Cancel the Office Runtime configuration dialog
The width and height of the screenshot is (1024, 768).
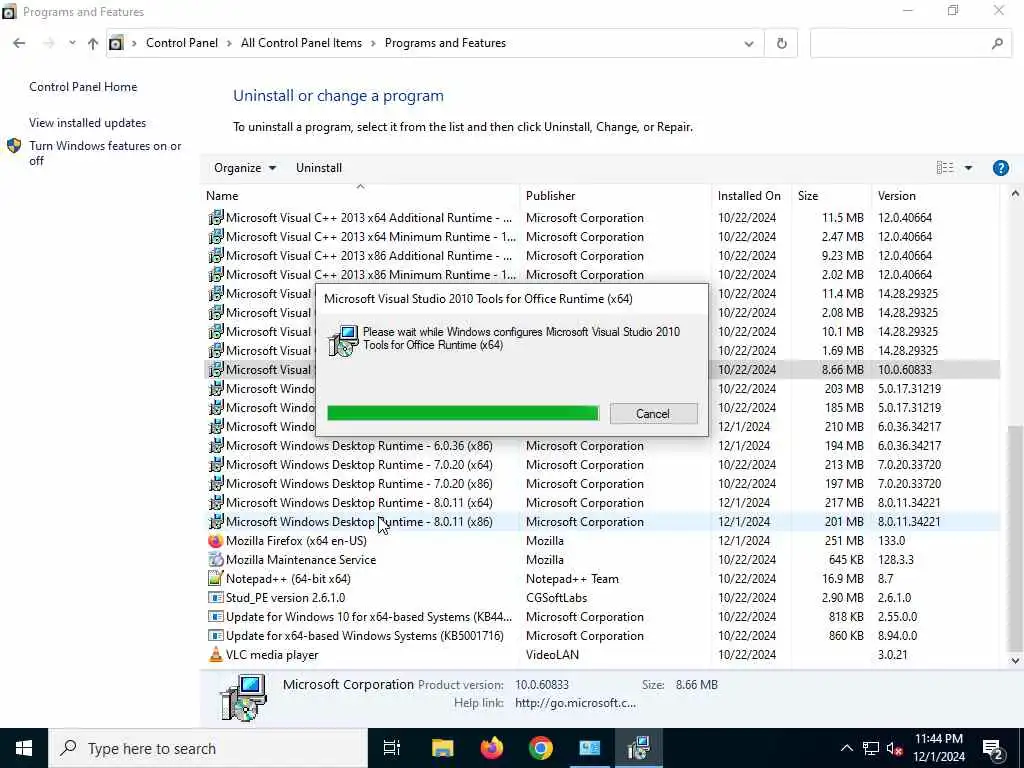653,413
